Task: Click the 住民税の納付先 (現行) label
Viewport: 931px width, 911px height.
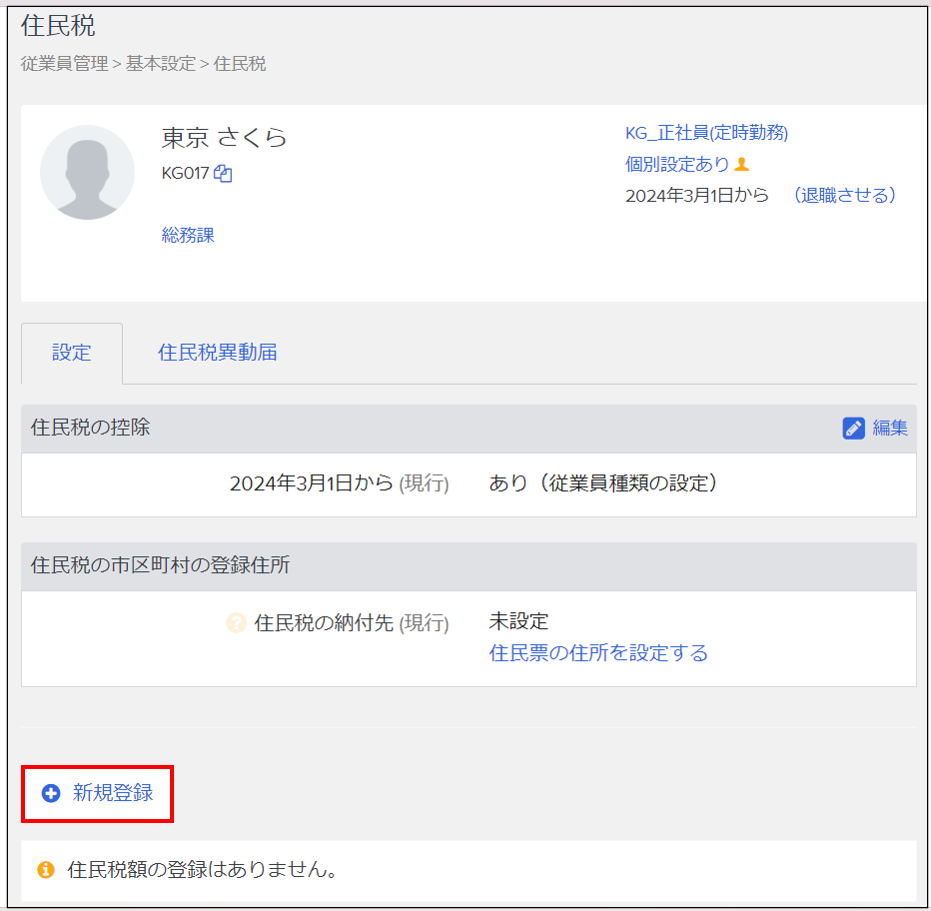Action: 352,623
